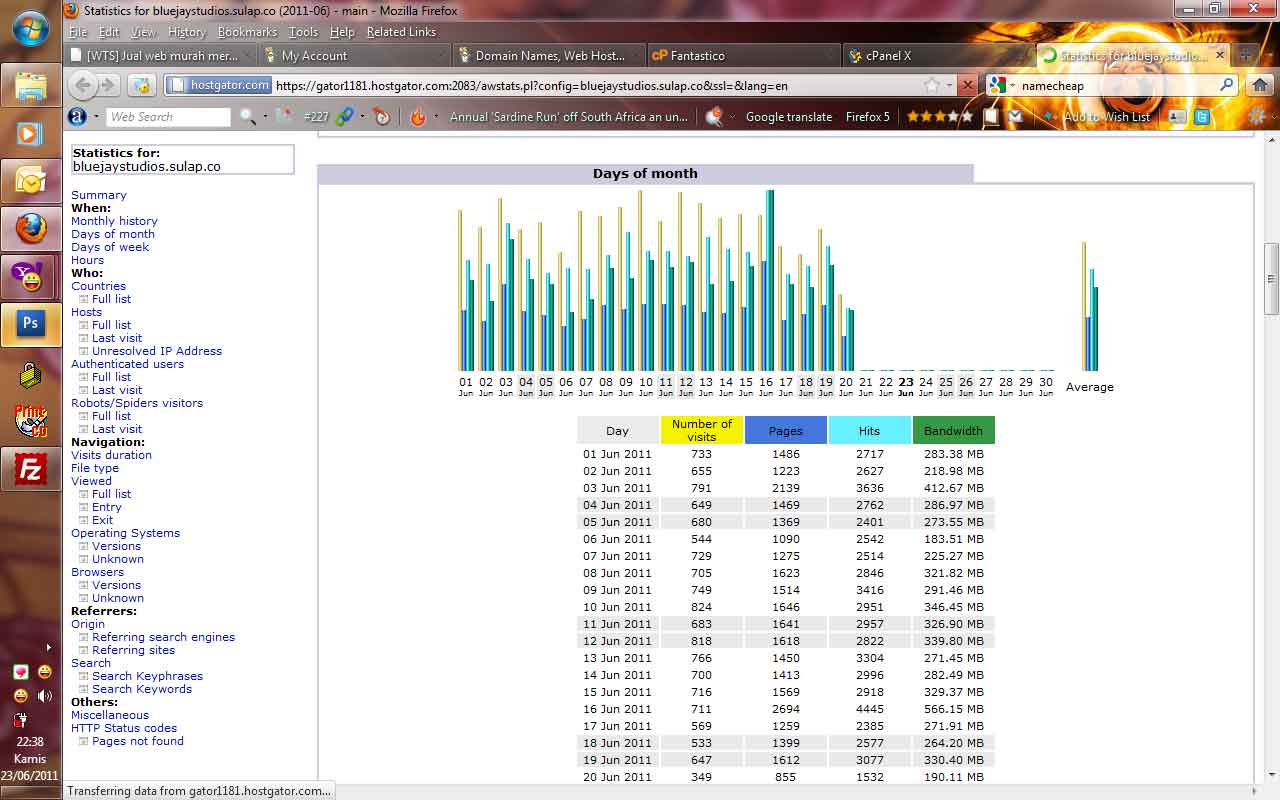
Task: Click the vertical page scrollbar thumb
Action: (x=1271, y=278)
